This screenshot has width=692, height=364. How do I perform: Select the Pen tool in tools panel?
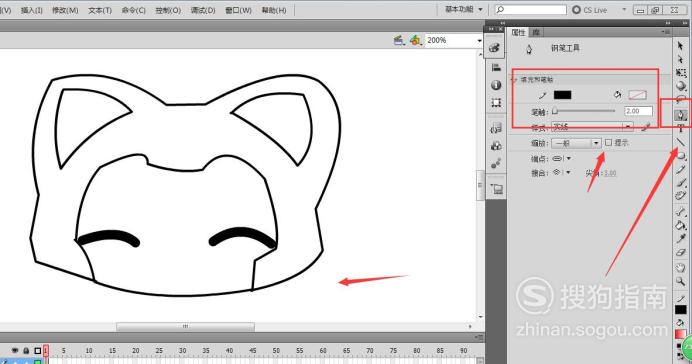(x=681, y=115)
